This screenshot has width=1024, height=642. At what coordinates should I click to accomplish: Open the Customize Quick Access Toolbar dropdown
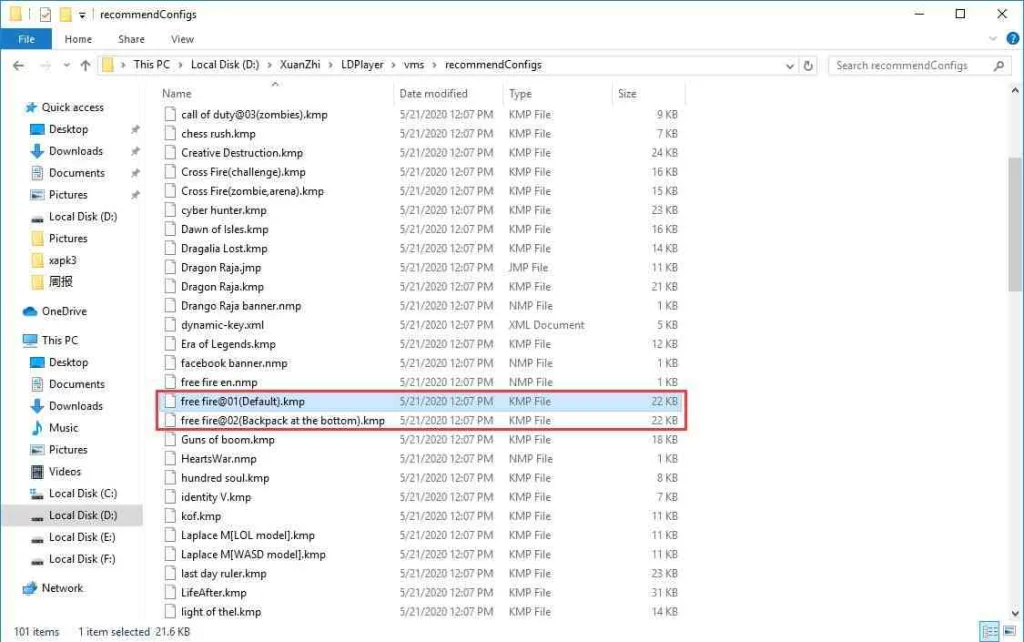coord(82,14)
